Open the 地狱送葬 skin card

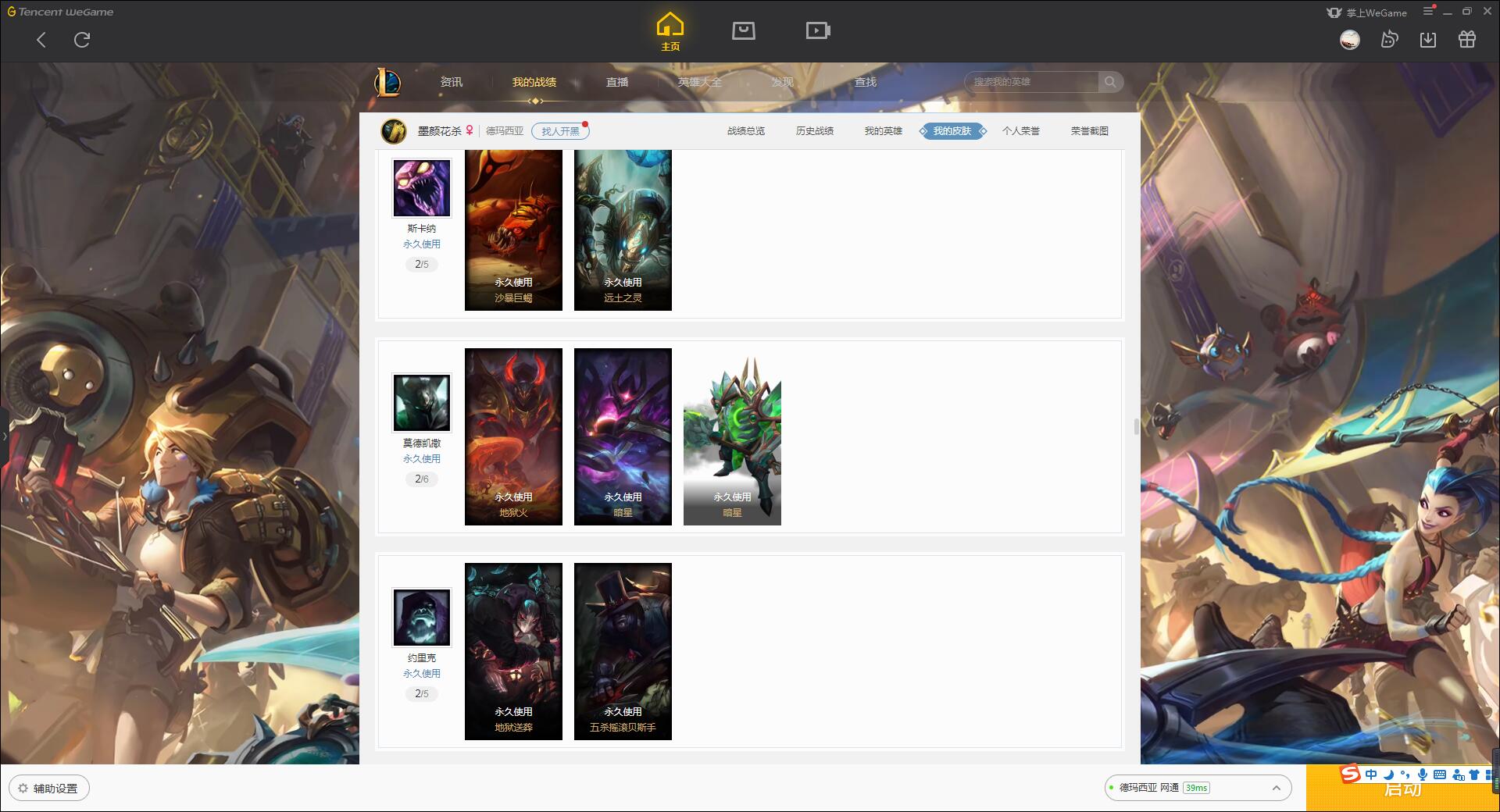pos(513,651)
